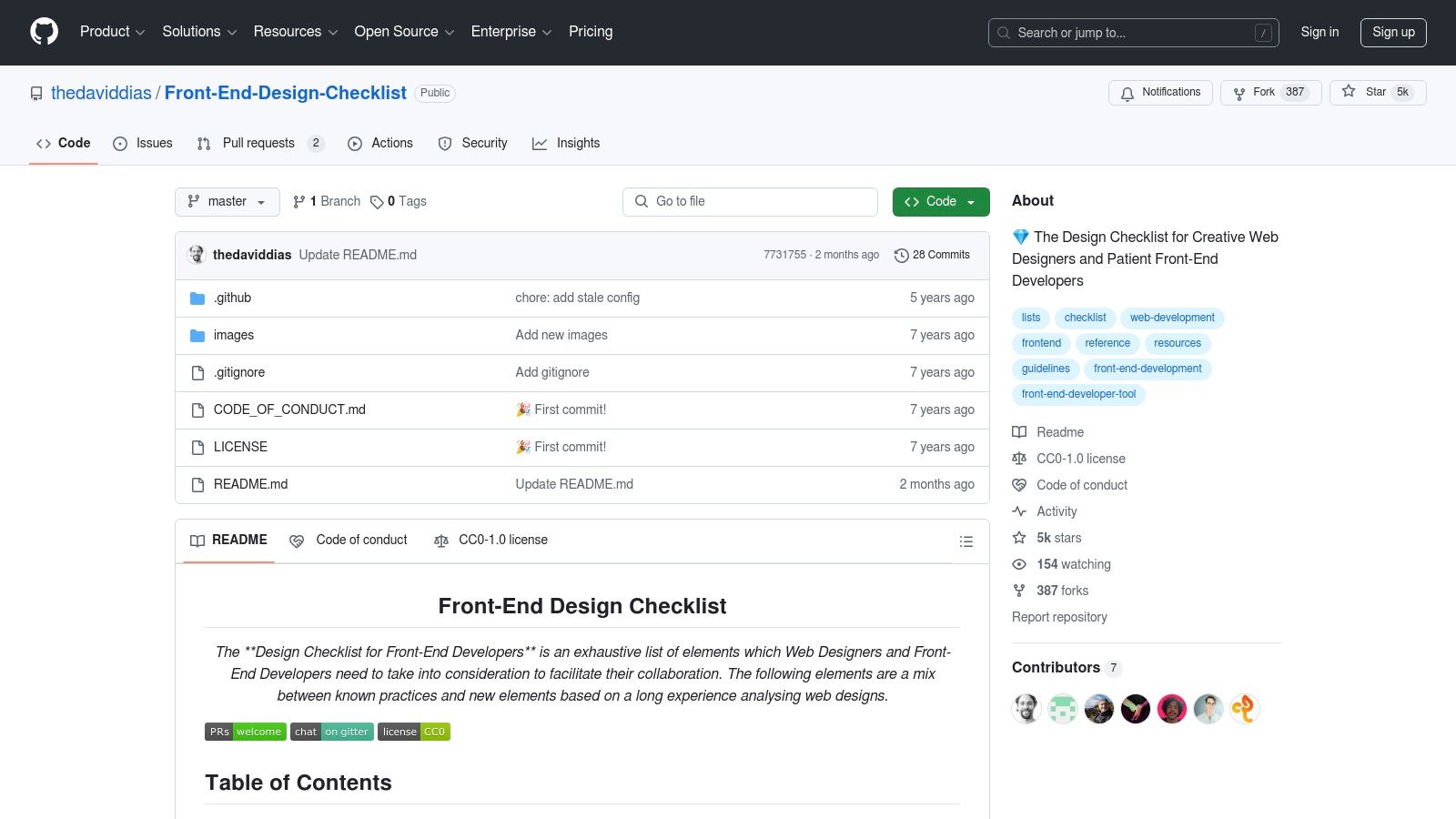Open the .github folder
1456x819 pixels.
tap(232, 298)
